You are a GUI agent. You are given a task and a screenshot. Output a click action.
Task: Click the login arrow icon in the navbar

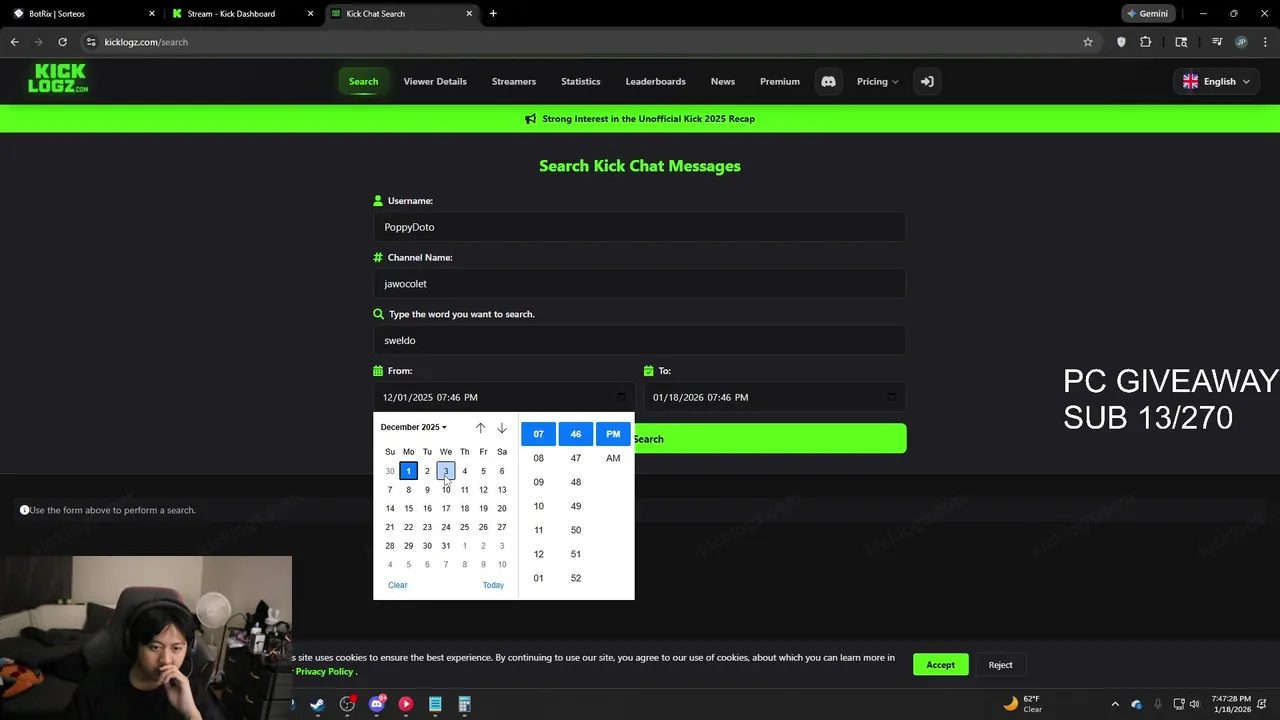[927, 81]
